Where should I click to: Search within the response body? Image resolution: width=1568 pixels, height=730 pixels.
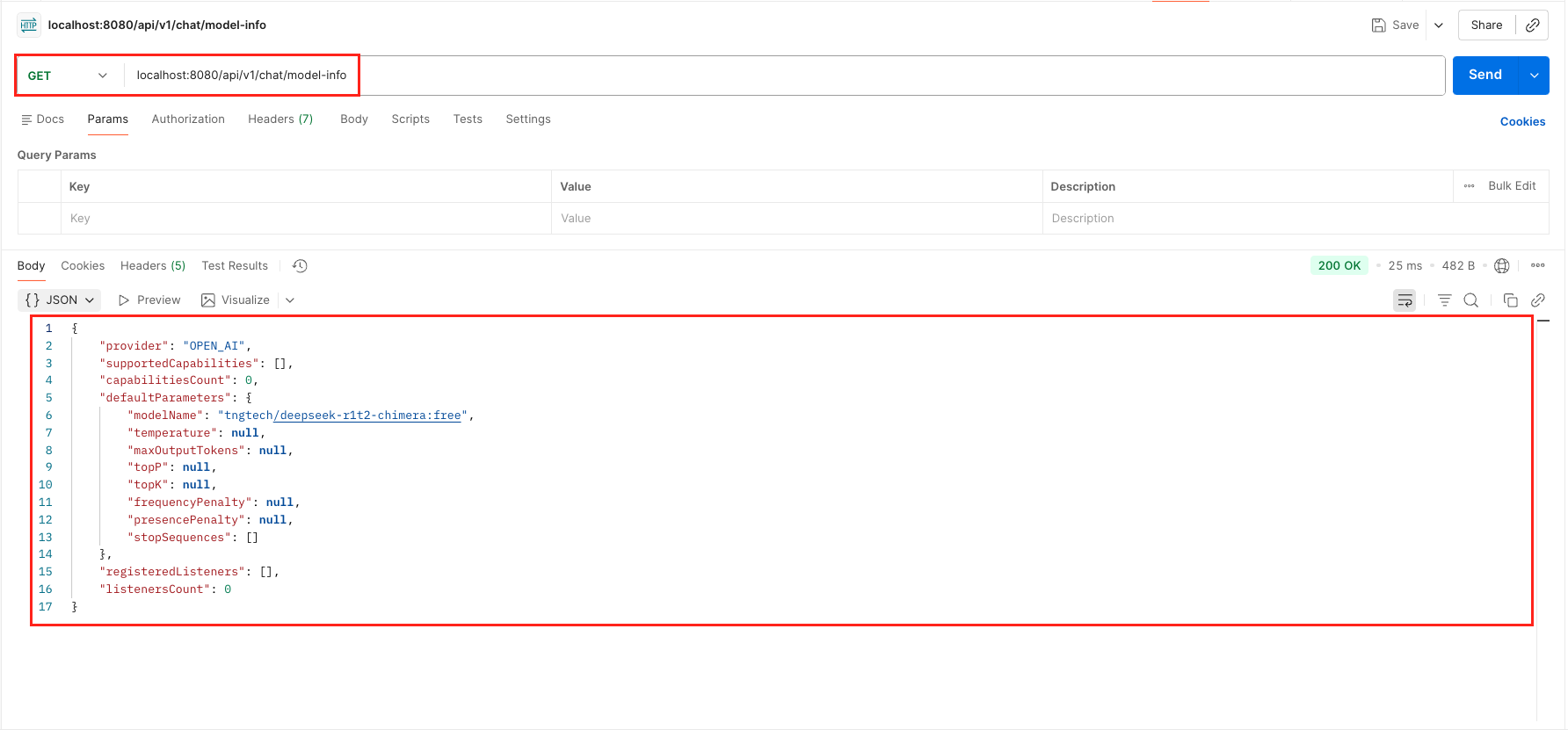[x=1470, y=300]
